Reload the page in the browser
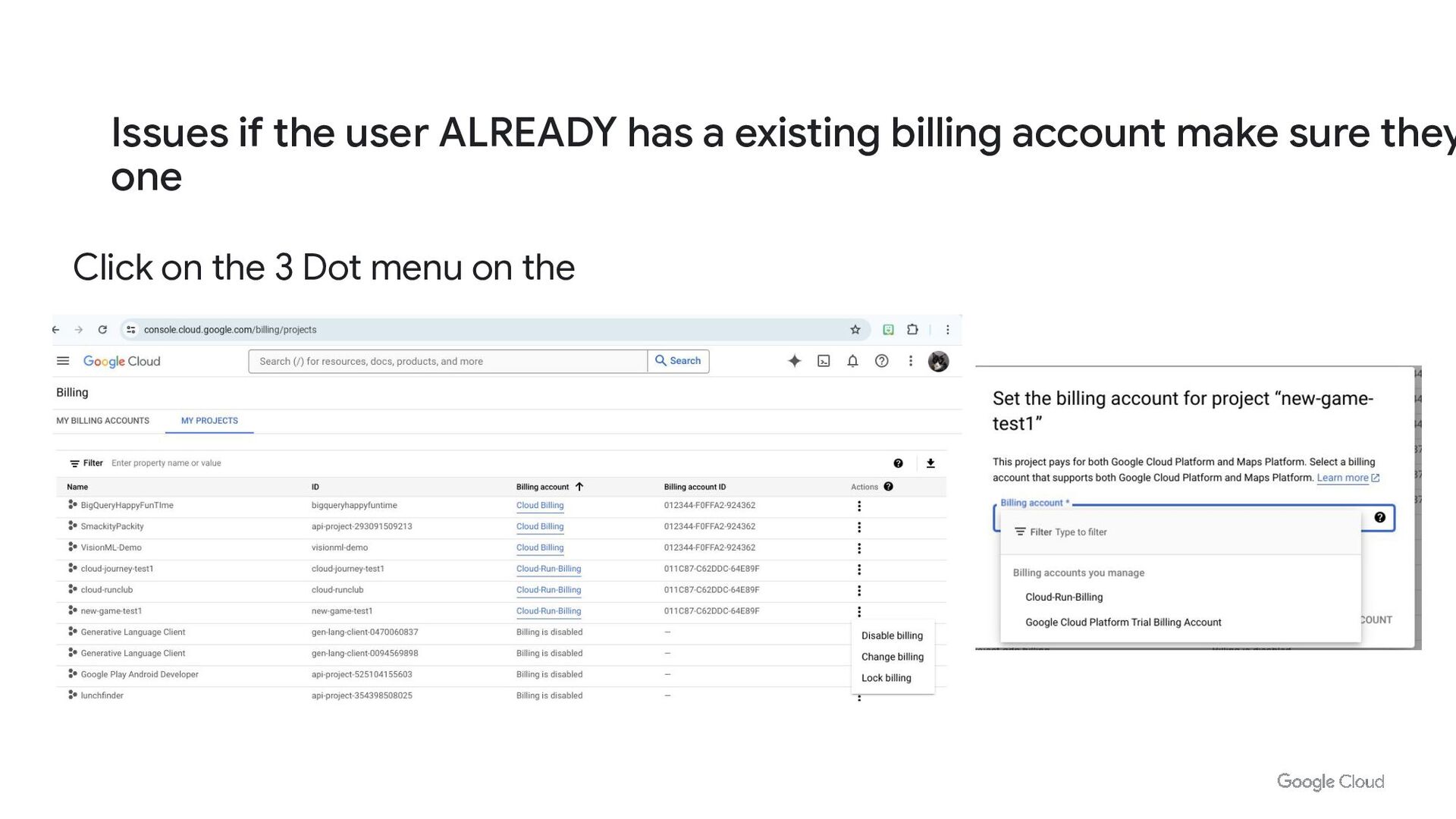Image resolution: width=1456 pixels, height=819 pixels. click(102, 330)
